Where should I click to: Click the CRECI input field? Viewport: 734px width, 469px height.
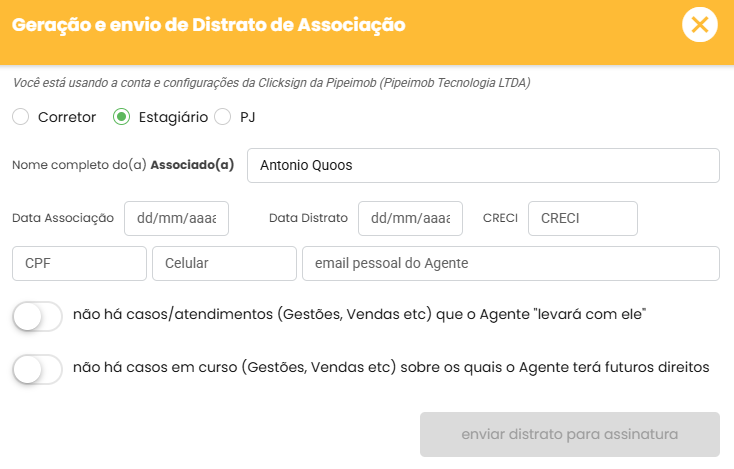(x=583, y=218)
